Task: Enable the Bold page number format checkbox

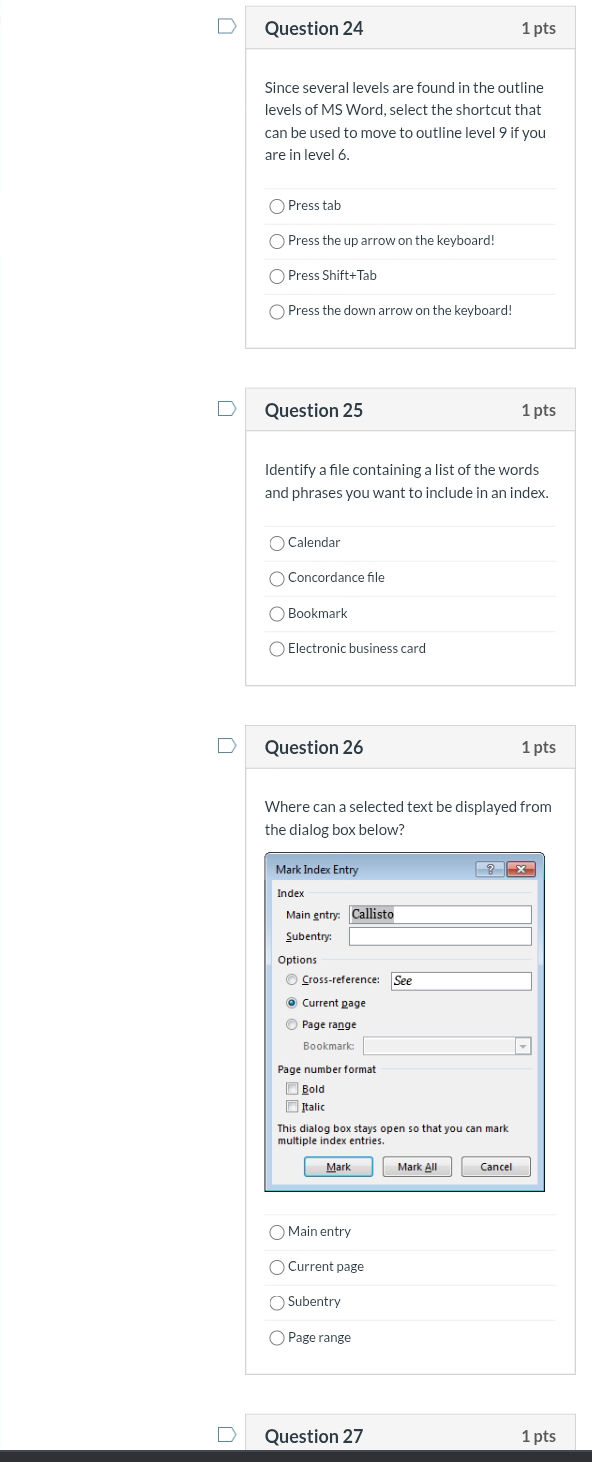Action: [294, 1088]
